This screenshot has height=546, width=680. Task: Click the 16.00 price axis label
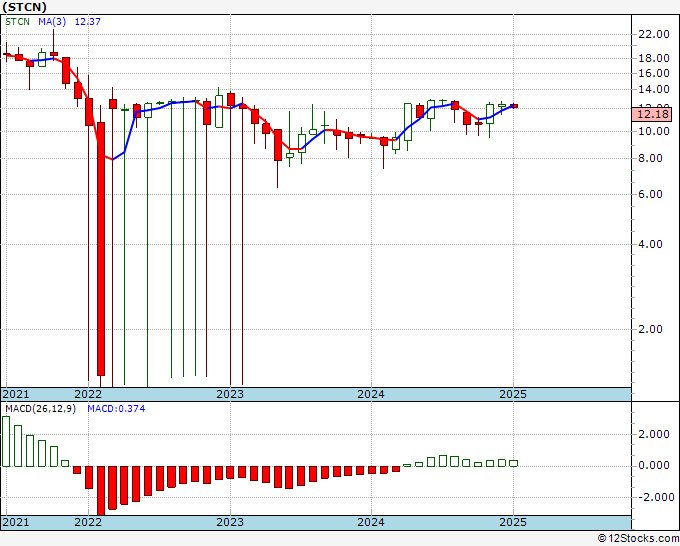[x=654, y=73]
